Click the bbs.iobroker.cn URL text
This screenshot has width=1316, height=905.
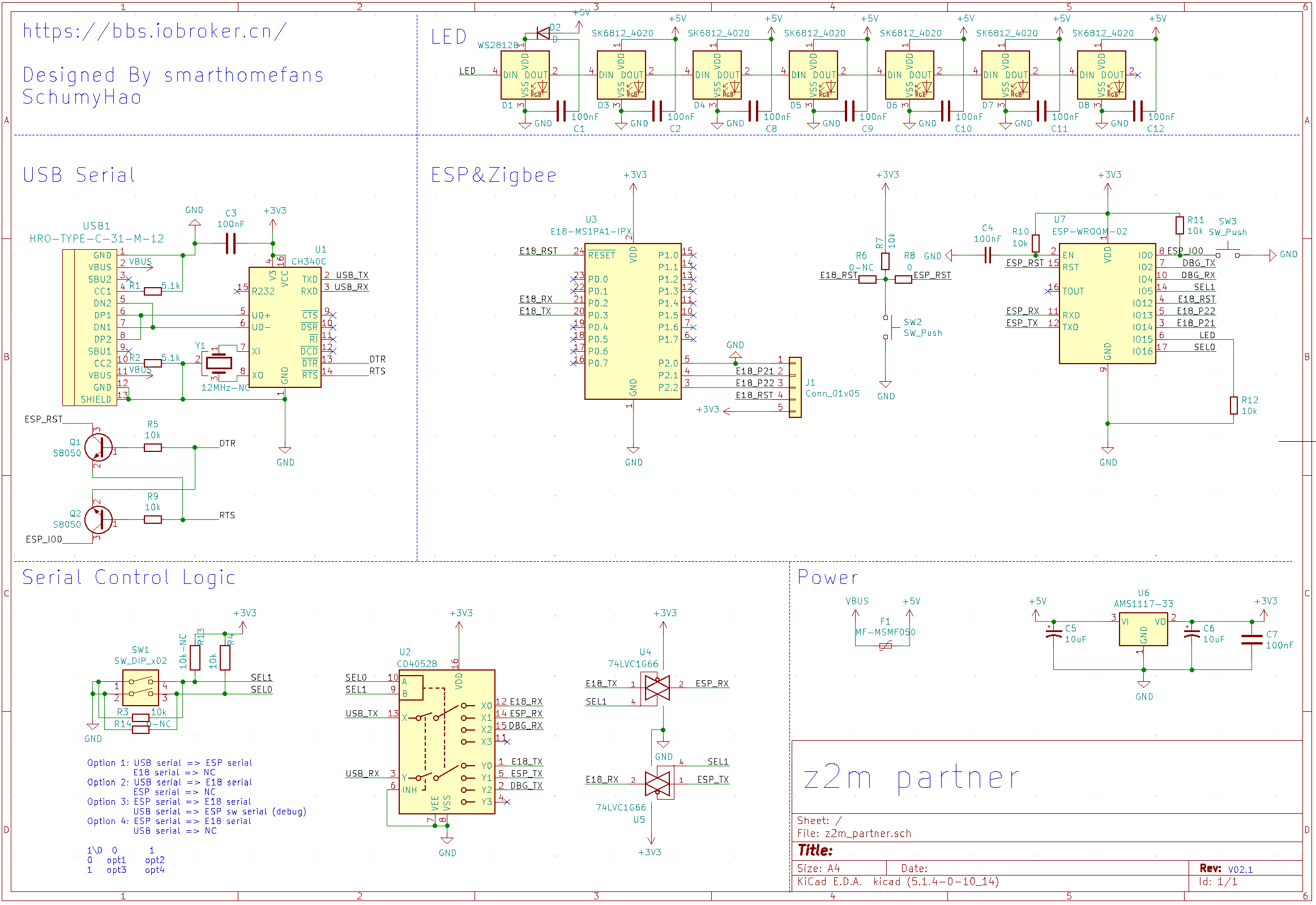click(155, 31)
